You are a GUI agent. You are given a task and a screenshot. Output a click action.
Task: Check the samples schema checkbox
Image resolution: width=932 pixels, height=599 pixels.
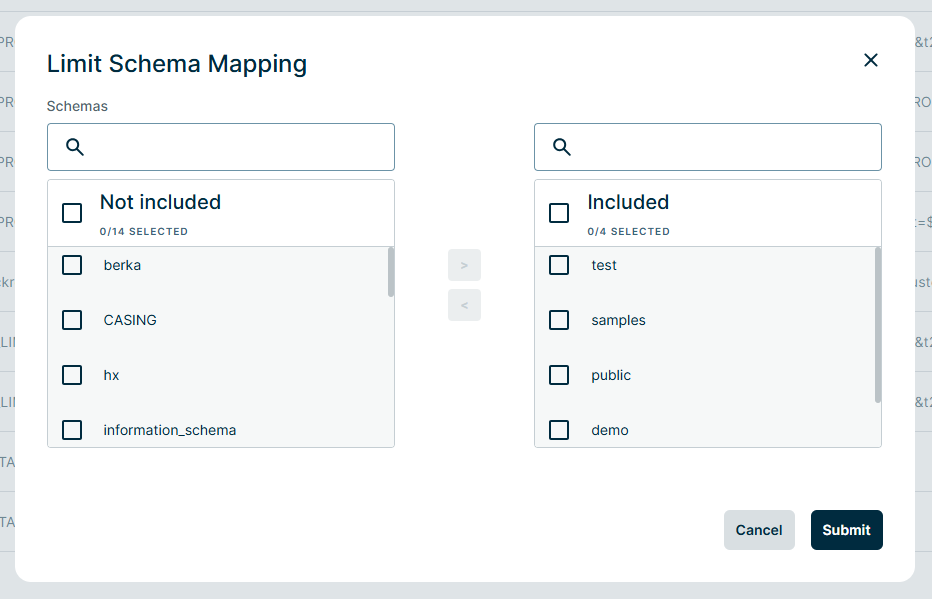pos(558,320)
